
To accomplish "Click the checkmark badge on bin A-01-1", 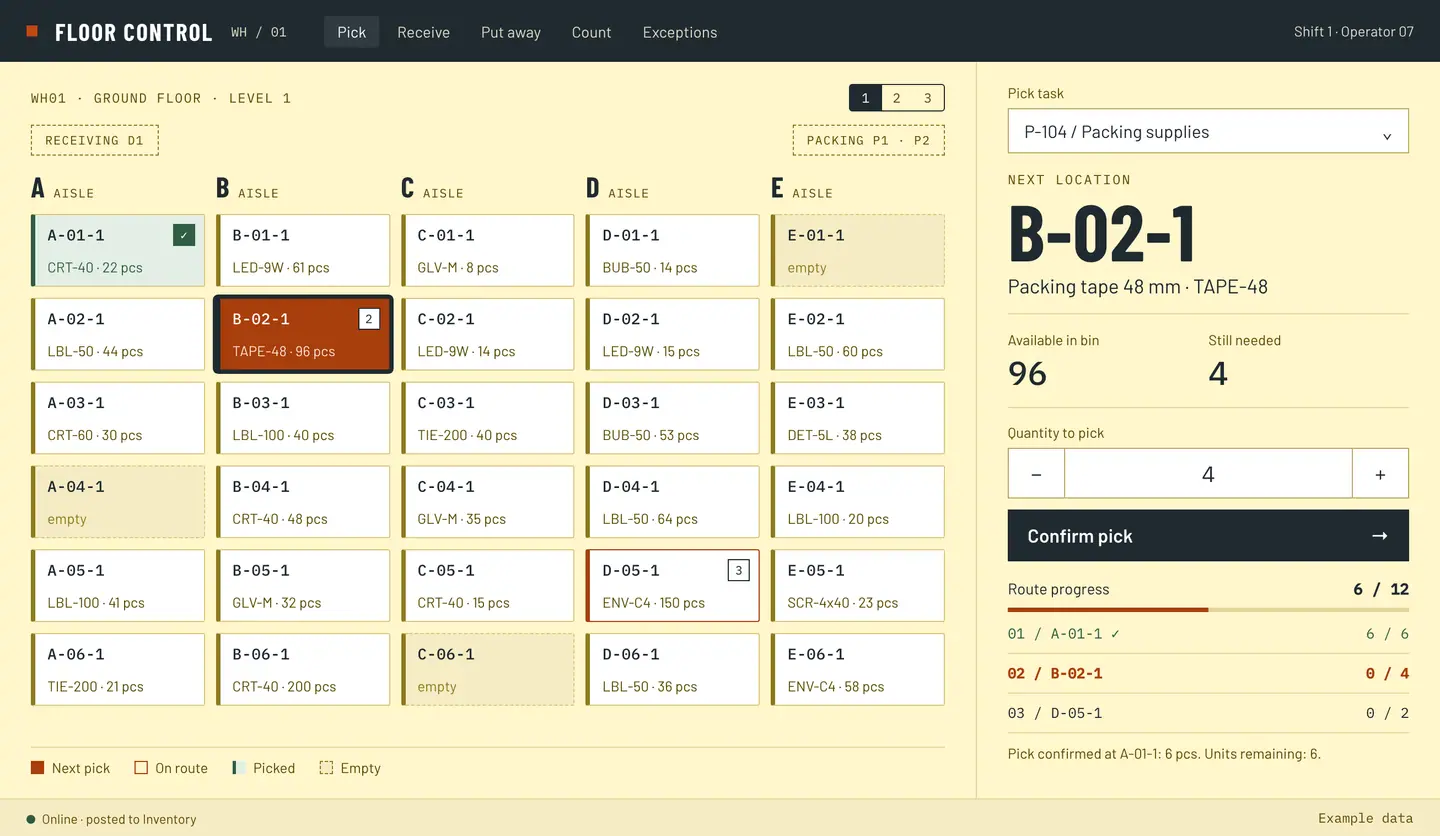I will tap(184, 235).
